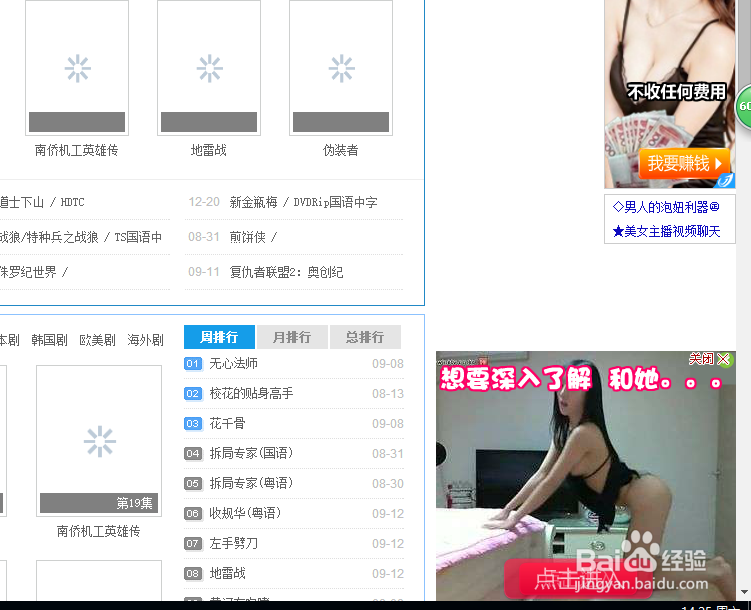Screen dimensions: 751x610
Task: Click the 06 rank badge
Action: tap(193, 514)
